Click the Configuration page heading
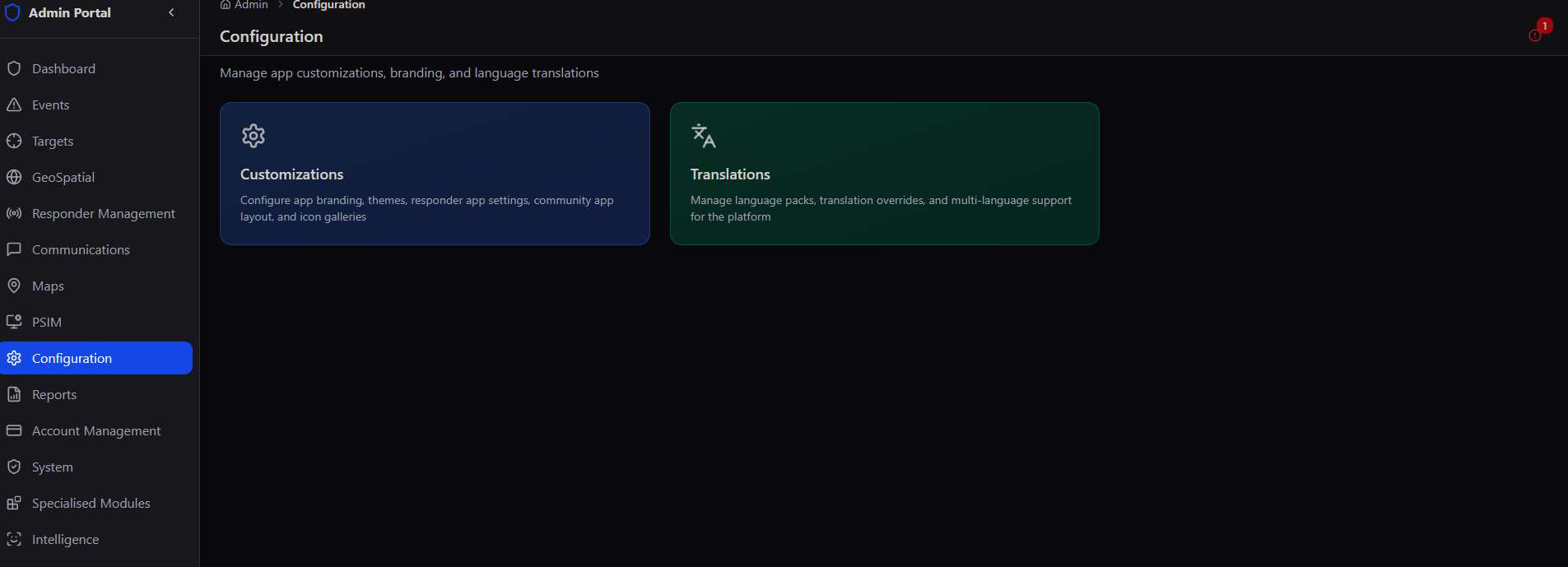This screenshot has height=567, width=1568. [272, 36]
